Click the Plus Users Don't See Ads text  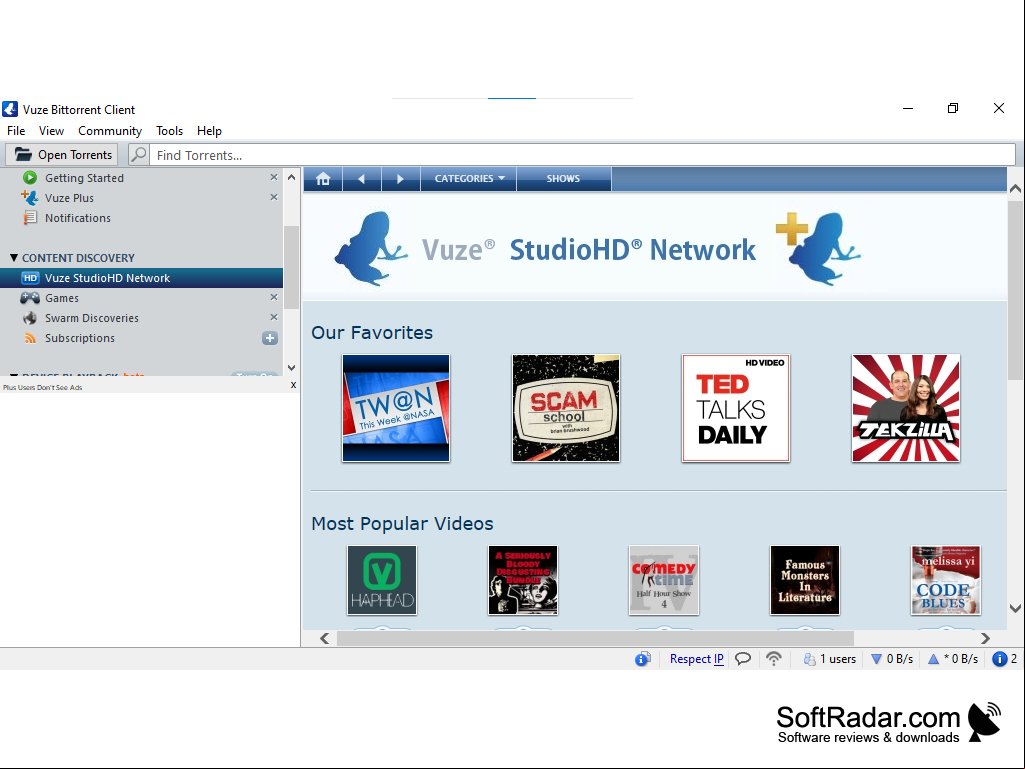pos(42,387)
